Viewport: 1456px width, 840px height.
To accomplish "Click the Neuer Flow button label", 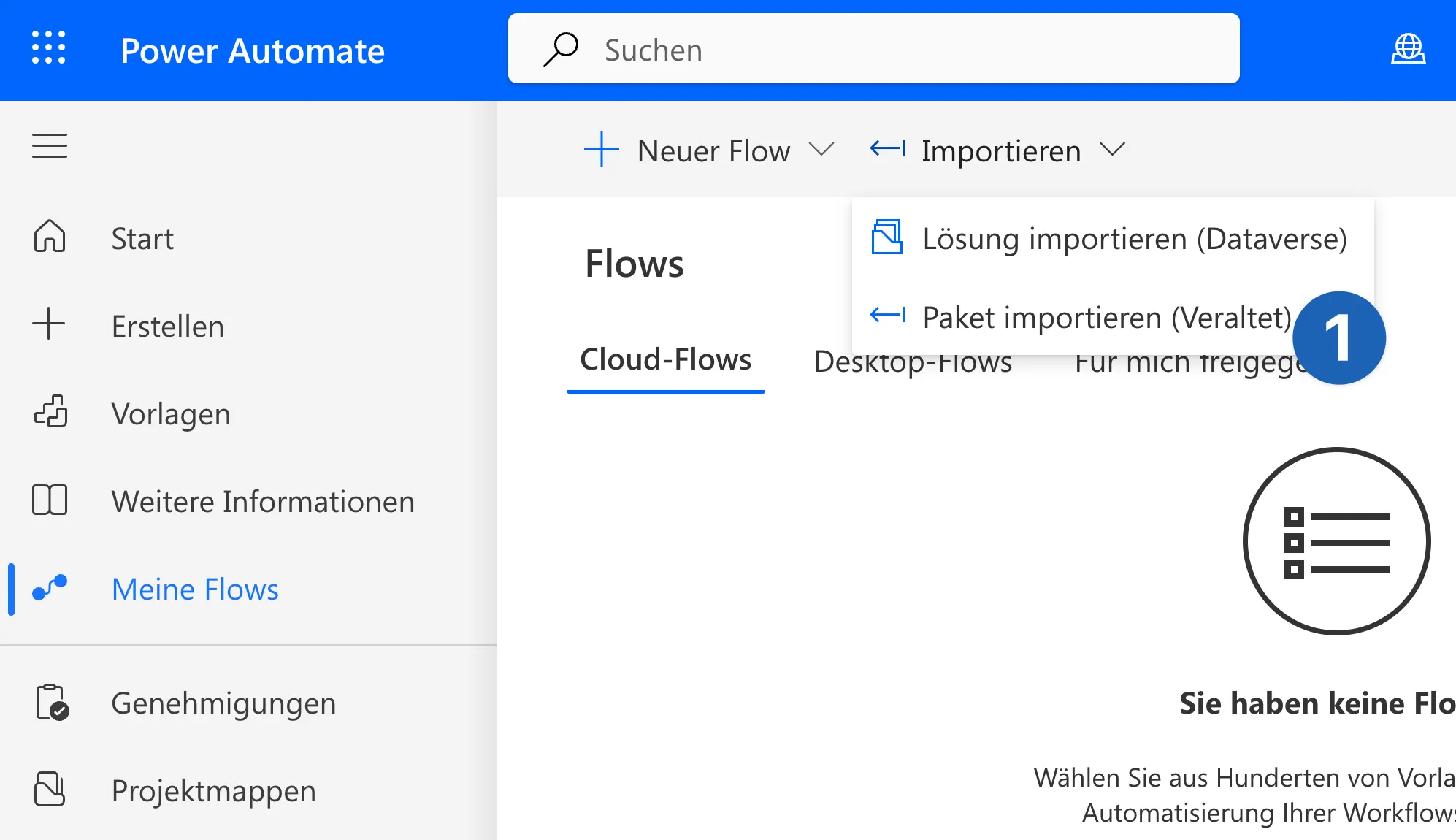I will (713, 151).
